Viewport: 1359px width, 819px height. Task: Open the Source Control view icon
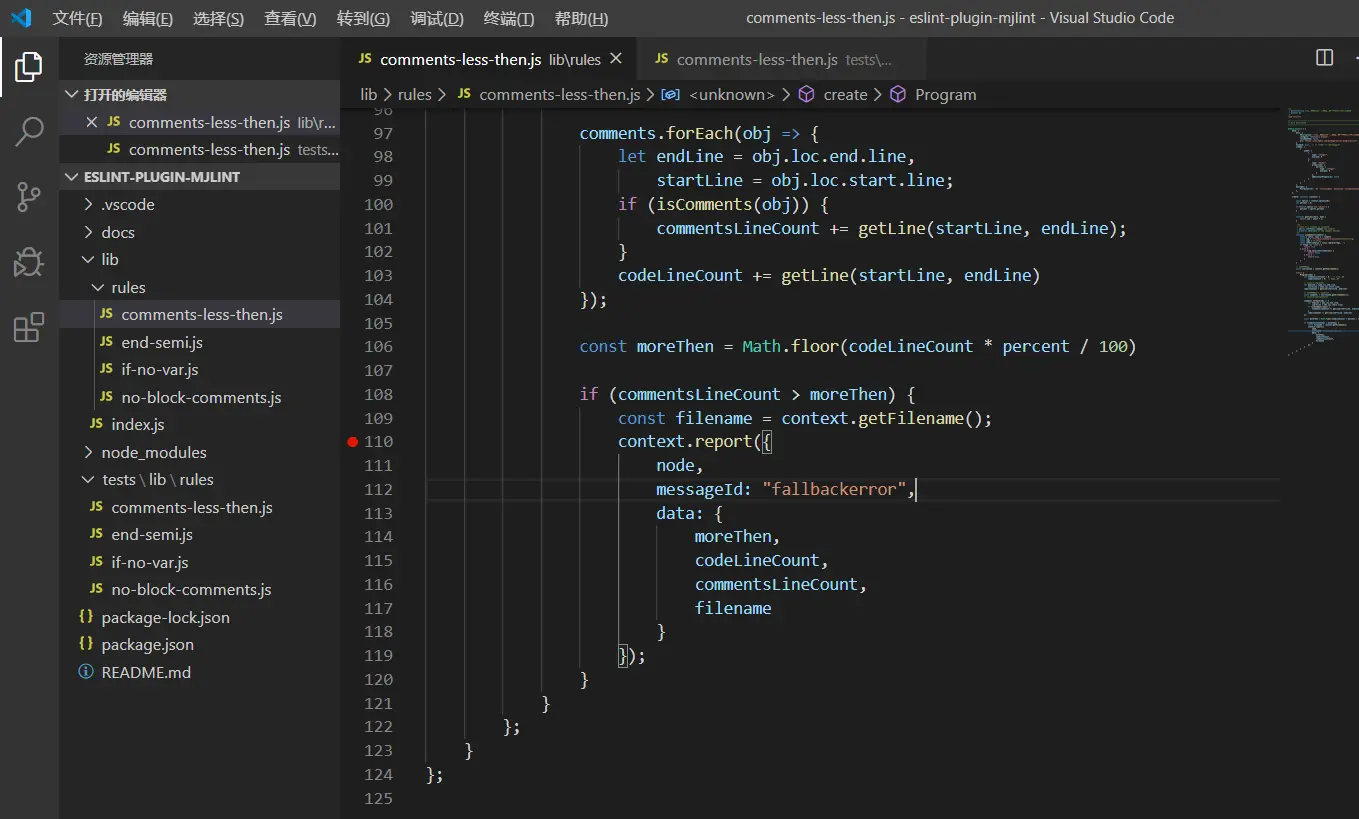click(28, 197)
